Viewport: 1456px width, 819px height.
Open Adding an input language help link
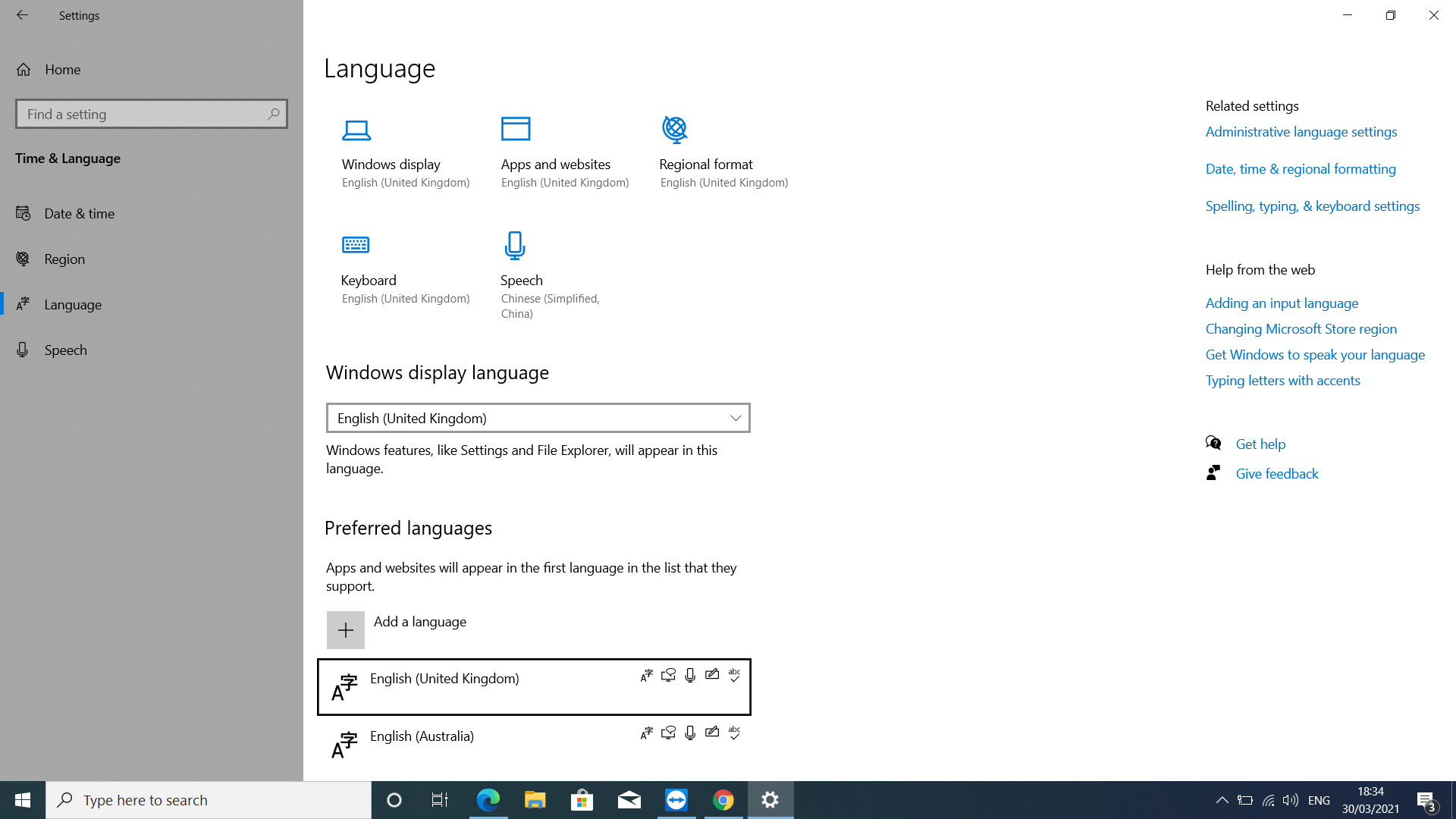[x=1282, y=303]
